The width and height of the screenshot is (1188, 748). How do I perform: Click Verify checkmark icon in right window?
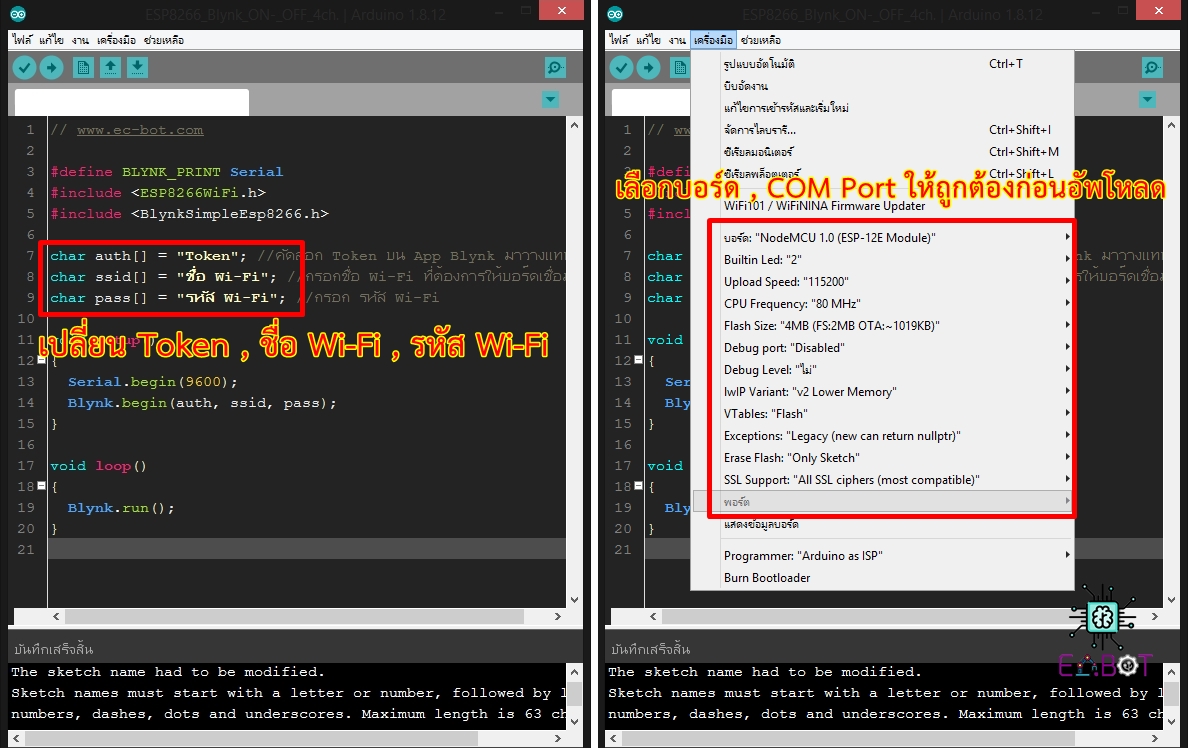coord(621,67)
